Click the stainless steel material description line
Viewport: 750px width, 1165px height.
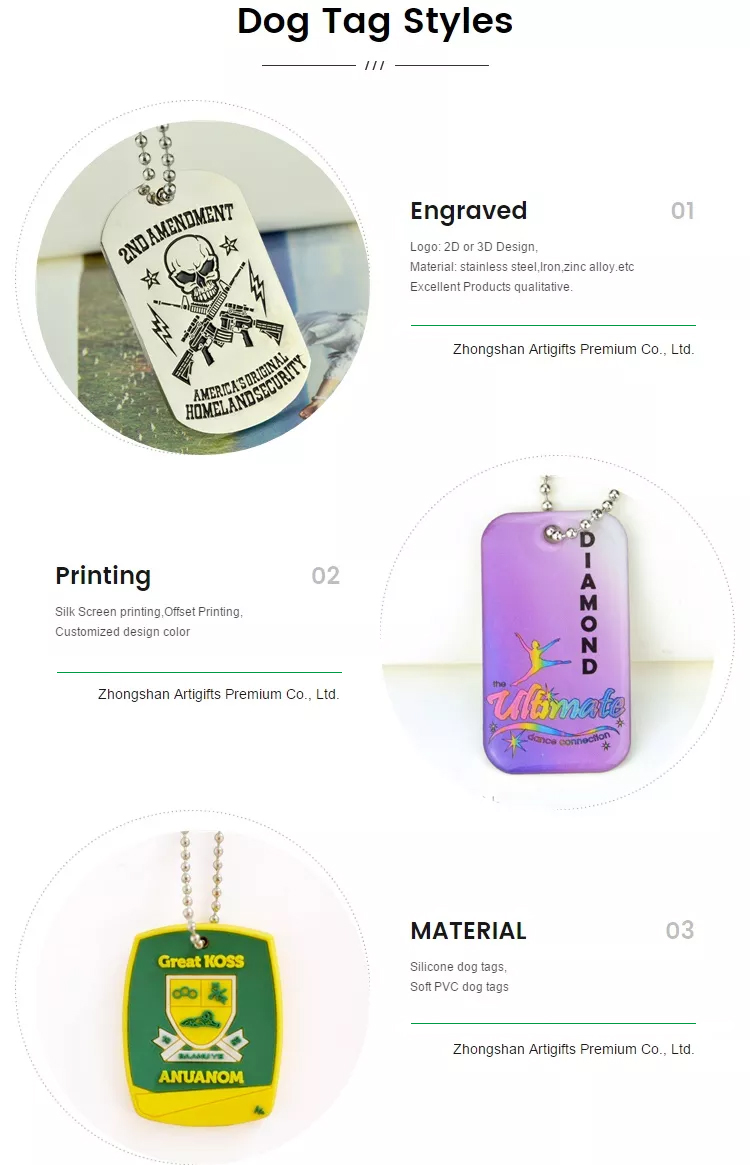point(522,267)
